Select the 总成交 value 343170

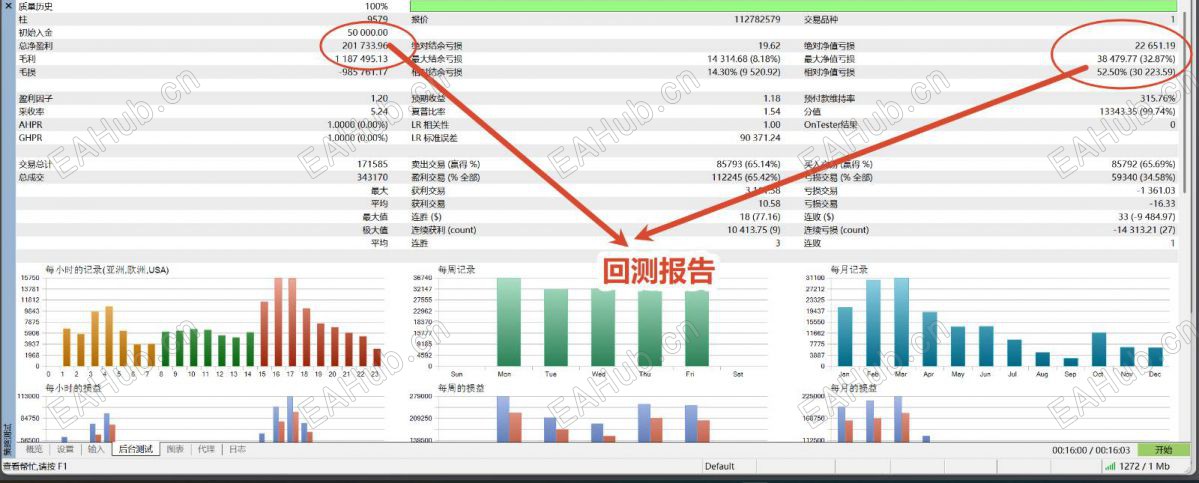click(x=373, y=177)
